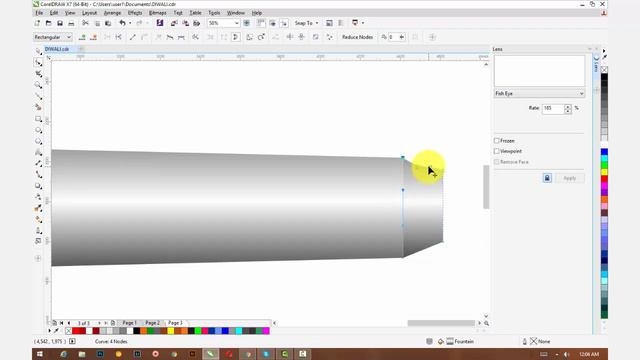Open the Edit menu

[x=53, y=13]
